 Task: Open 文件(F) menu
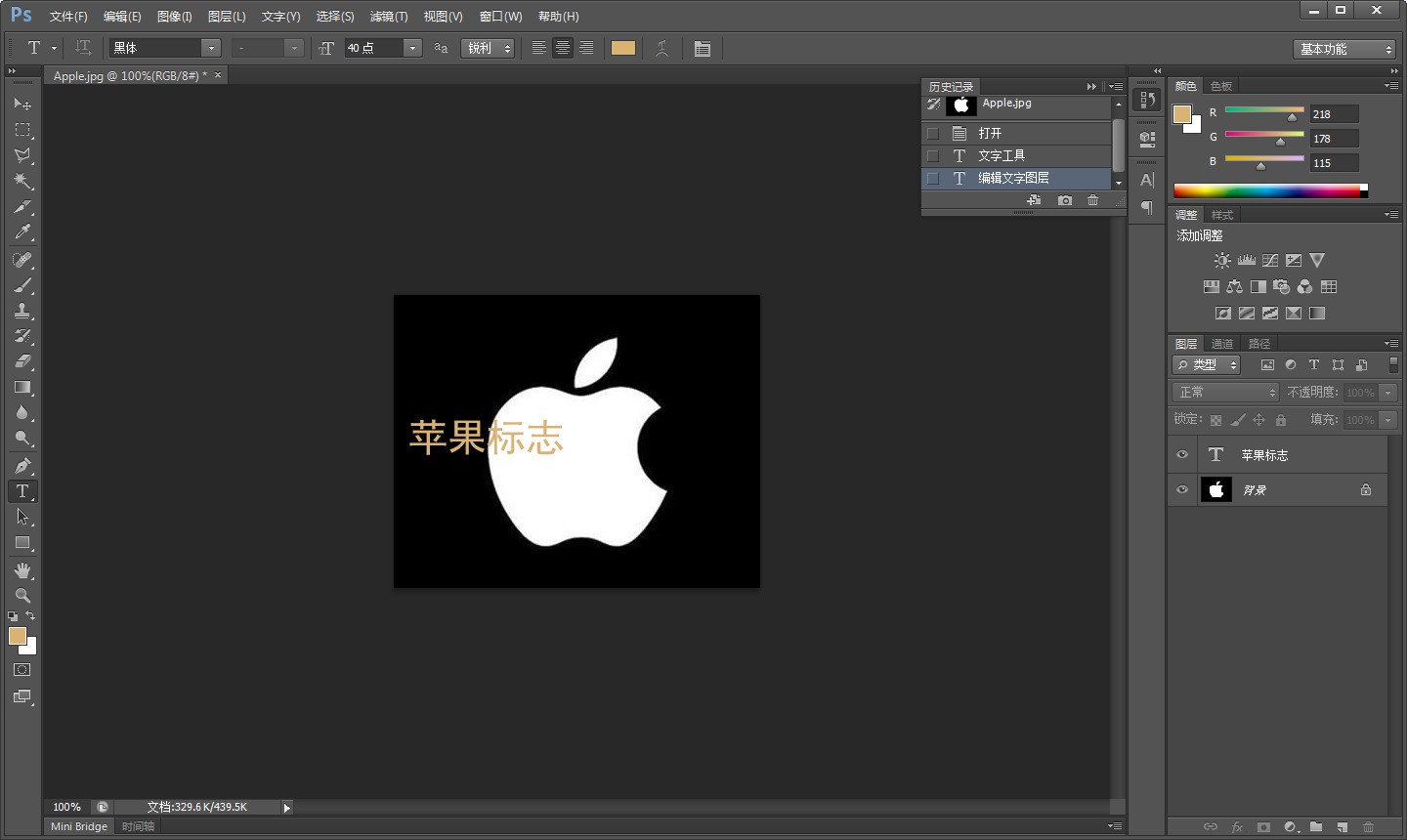coord(68,17)
